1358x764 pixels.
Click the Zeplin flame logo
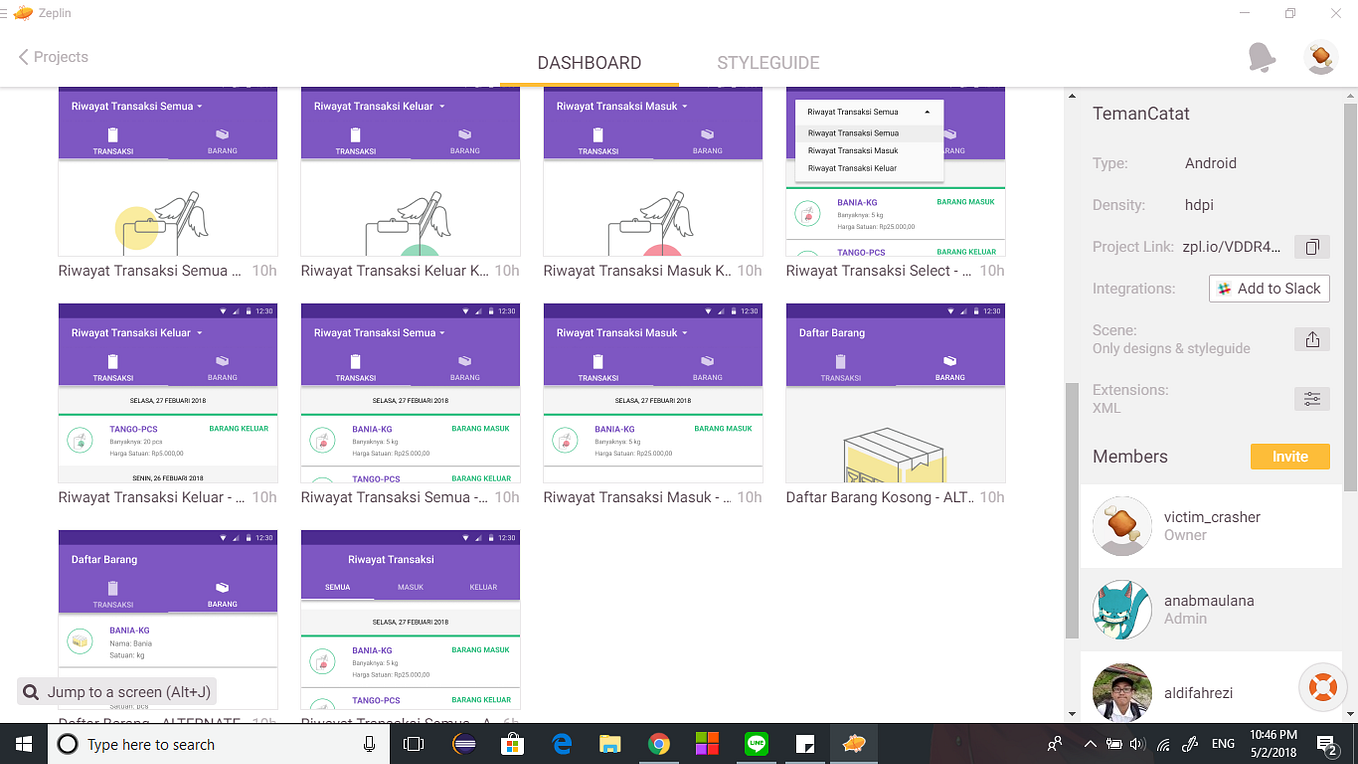pos(21,13)
